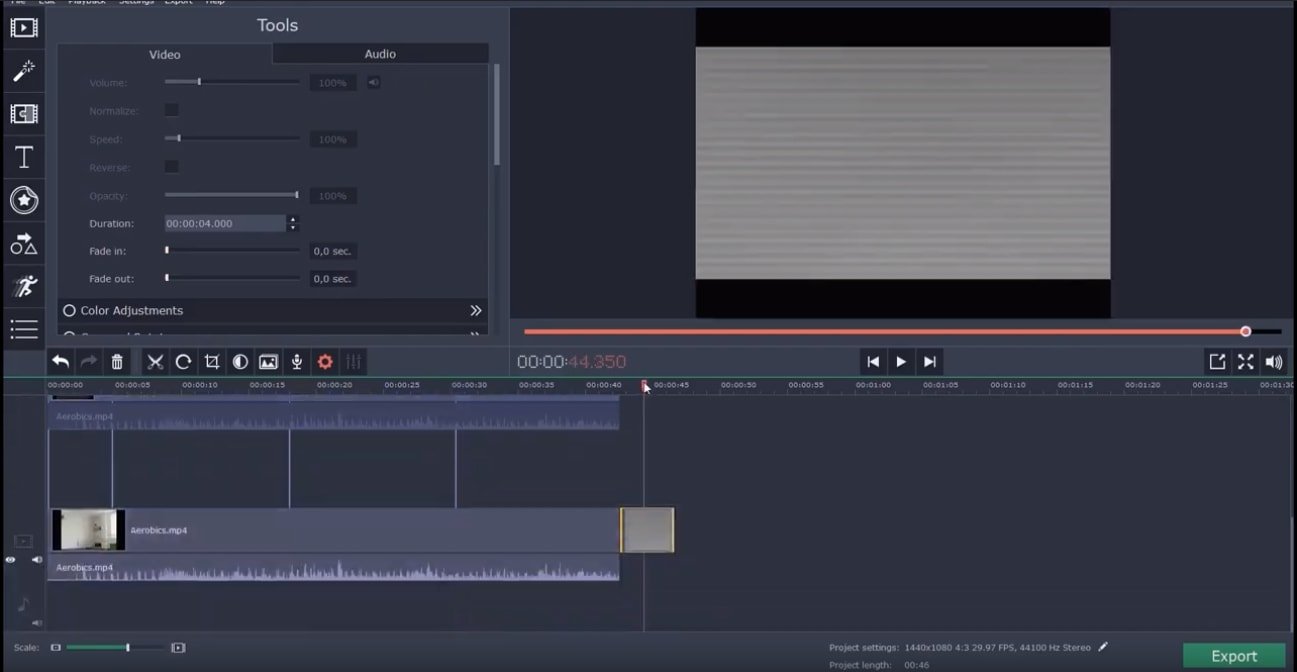Click the Volume slider in Tools
This screenshot has height=672, width=1297.
coord(232,82)
